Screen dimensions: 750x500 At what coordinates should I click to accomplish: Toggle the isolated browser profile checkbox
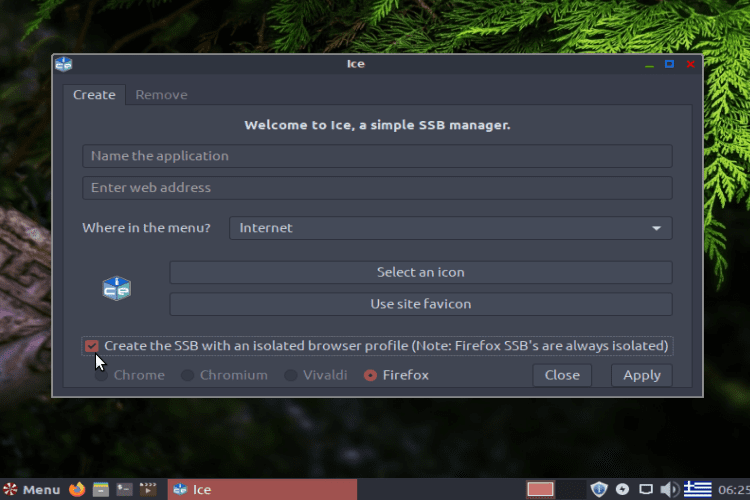pos(91,346)
